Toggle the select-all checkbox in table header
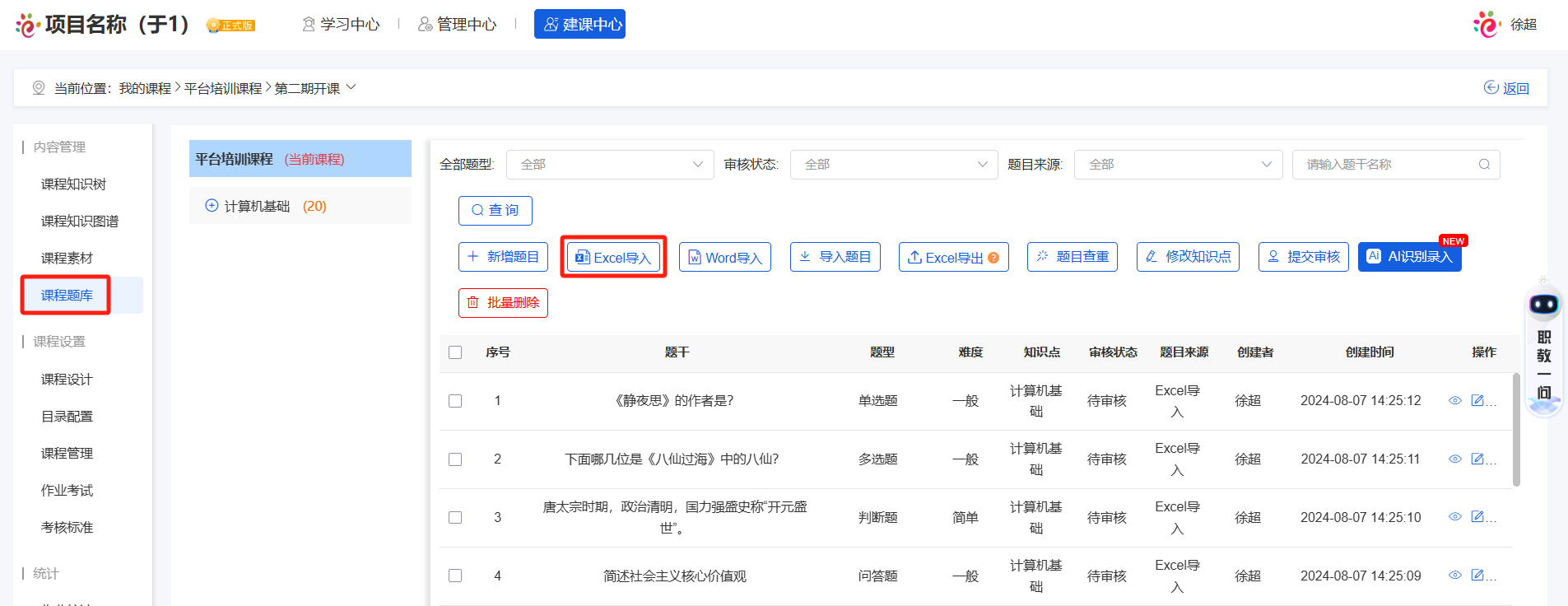The width and height of the screenshot is (1568, 606). click(455, 352)
